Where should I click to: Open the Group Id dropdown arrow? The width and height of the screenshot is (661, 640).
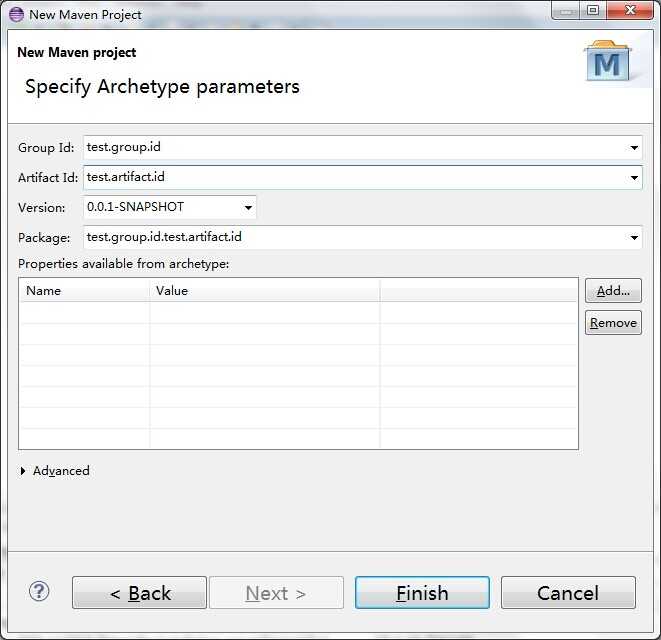pyautogui.click(x=634, y=148)
